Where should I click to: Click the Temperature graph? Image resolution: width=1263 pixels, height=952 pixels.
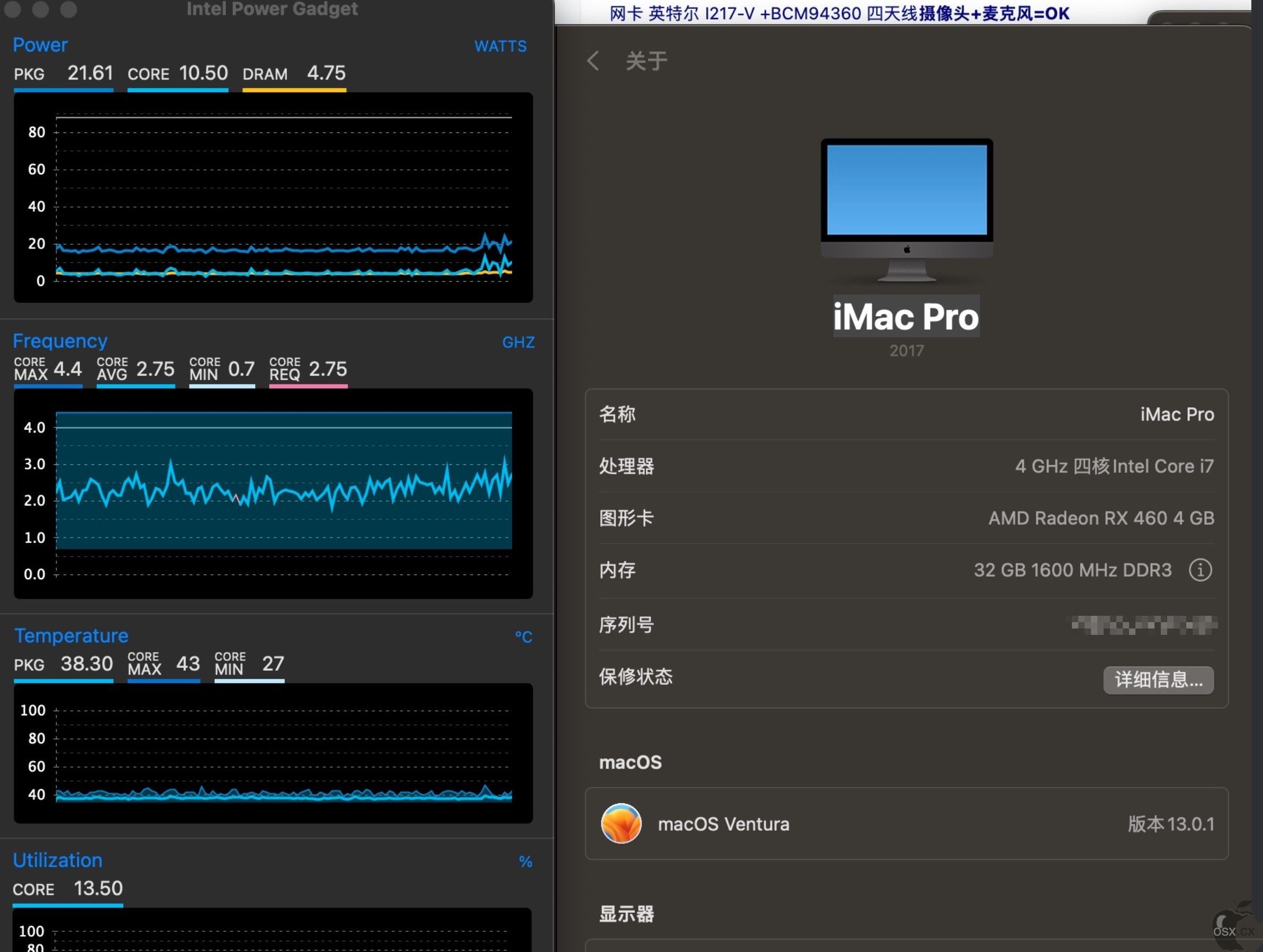click(x=273, y=753)
